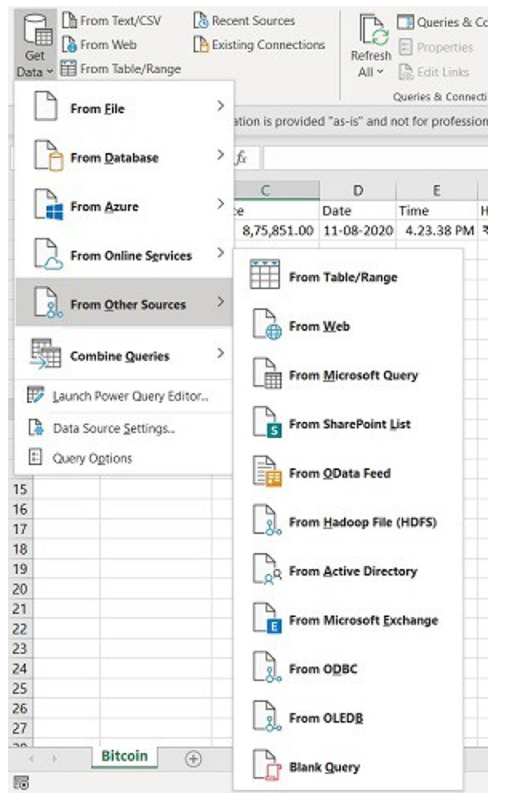Expand the From Database submenu arrow
507x801 pixels.
click(x=220, y=155)
